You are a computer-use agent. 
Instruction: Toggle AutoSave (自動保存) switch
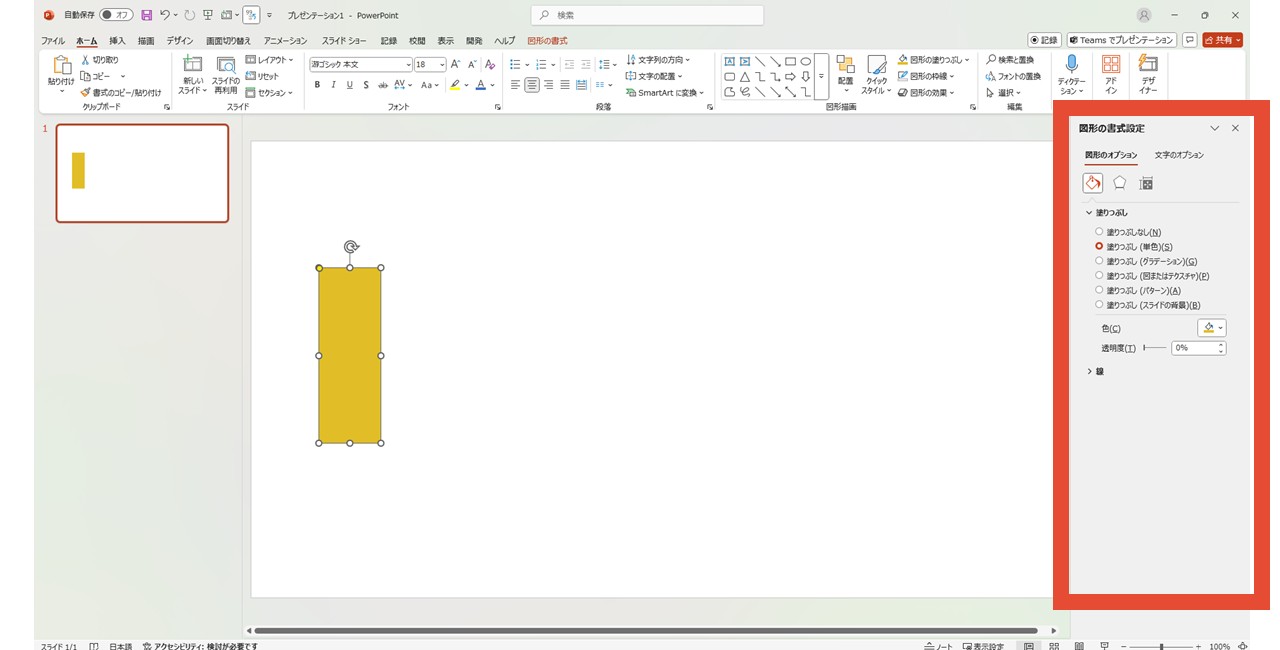tap(116, 15)
